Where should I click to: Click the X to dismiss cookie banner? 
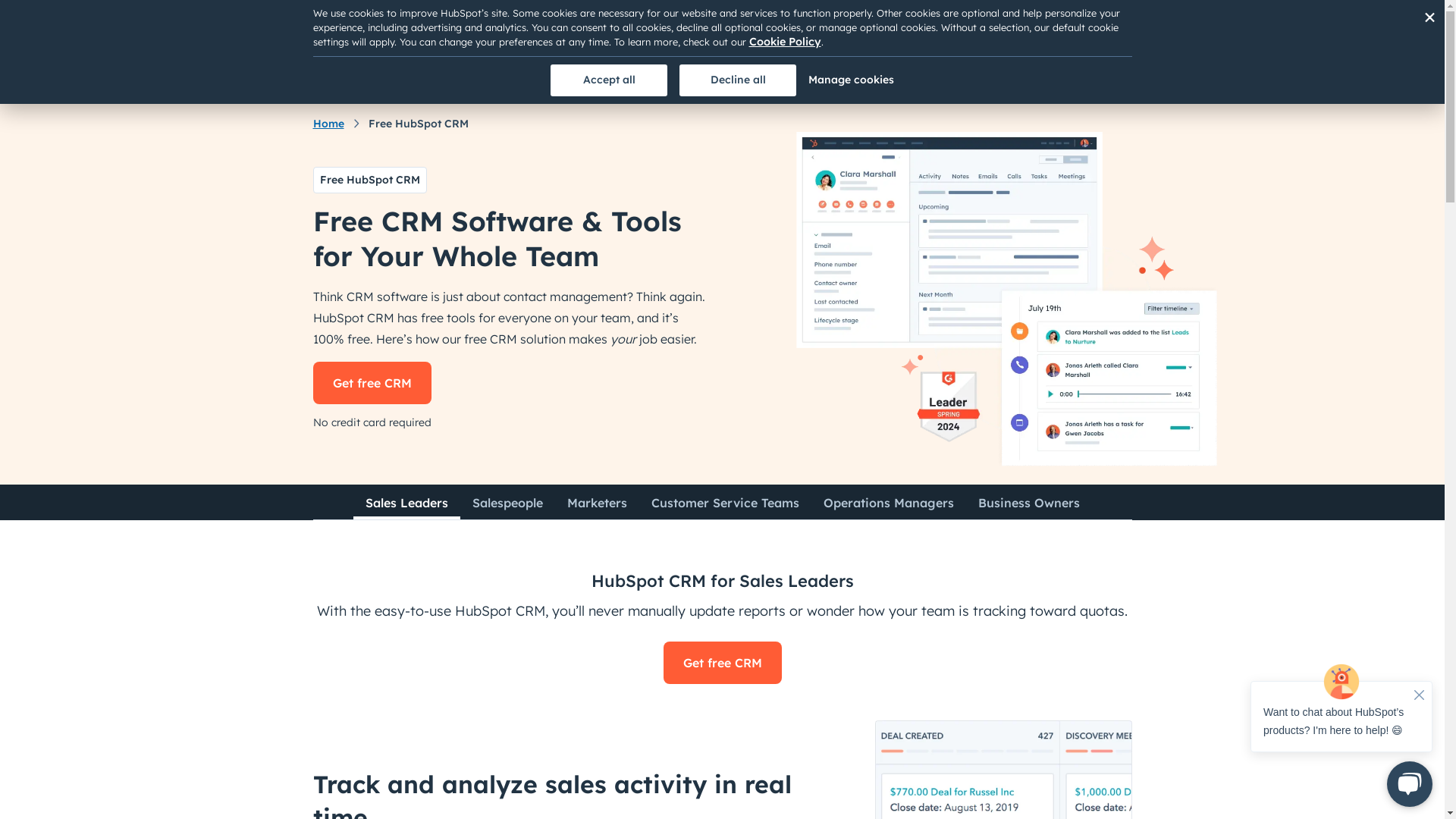coord(1430,17)
